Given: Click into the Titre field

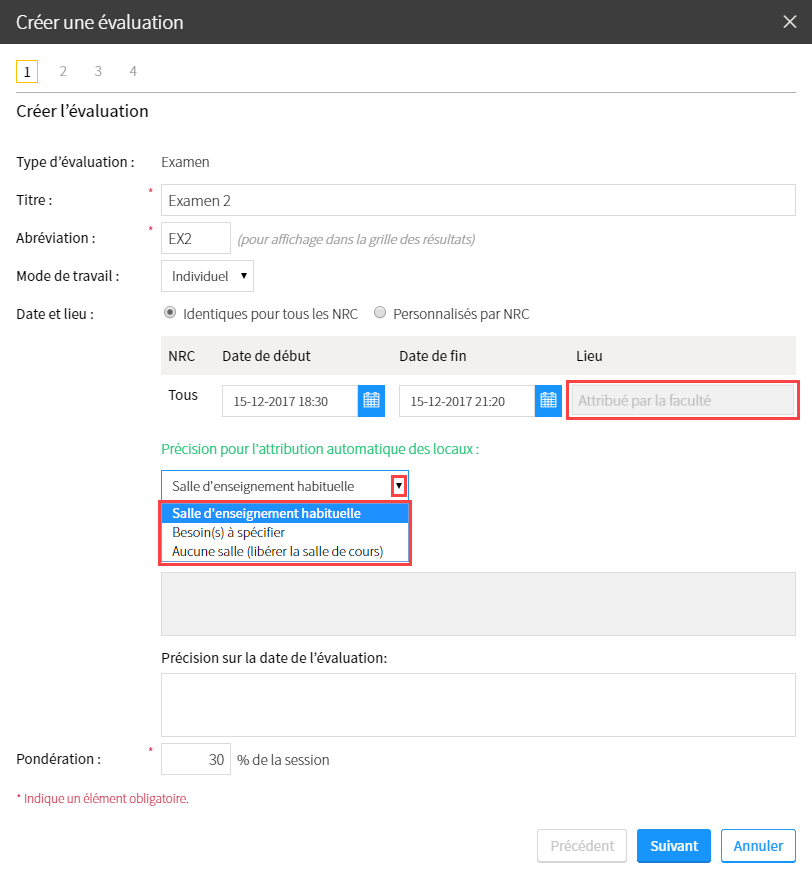Looking at the screenshot, I should [x=478, y=200].
